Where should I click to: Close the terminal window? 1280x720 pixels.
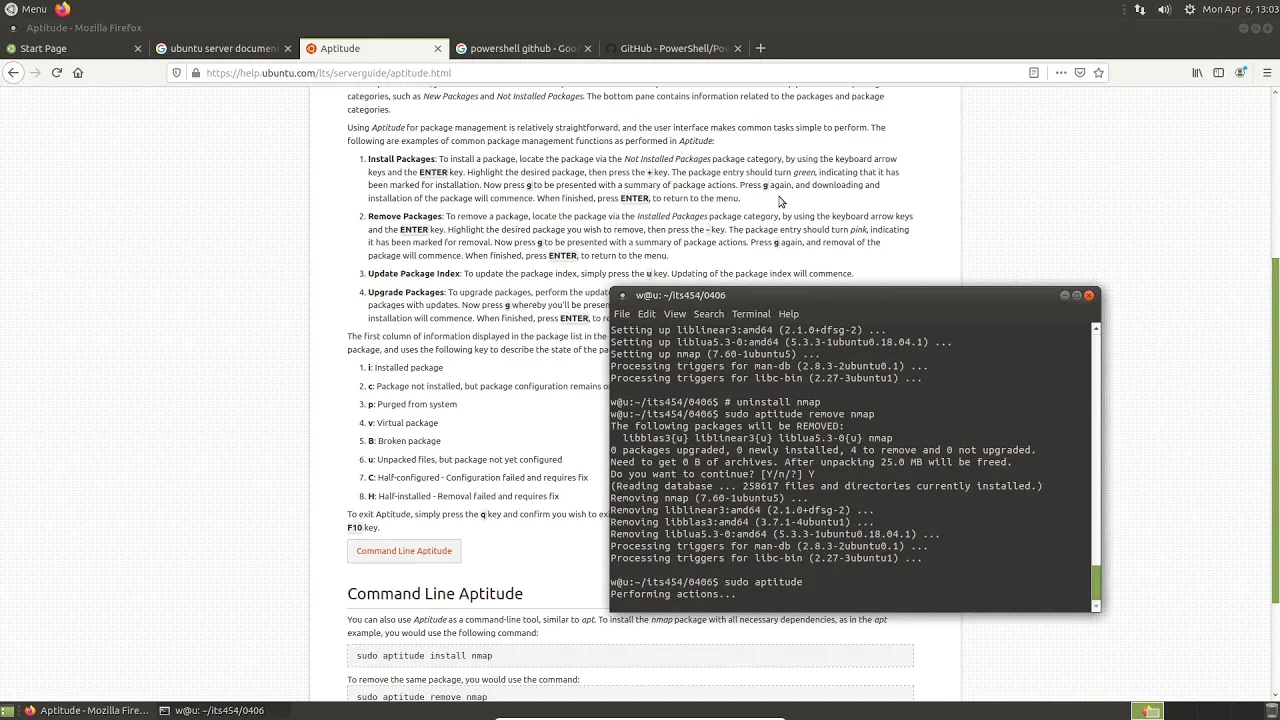[x=1089, y=295]
